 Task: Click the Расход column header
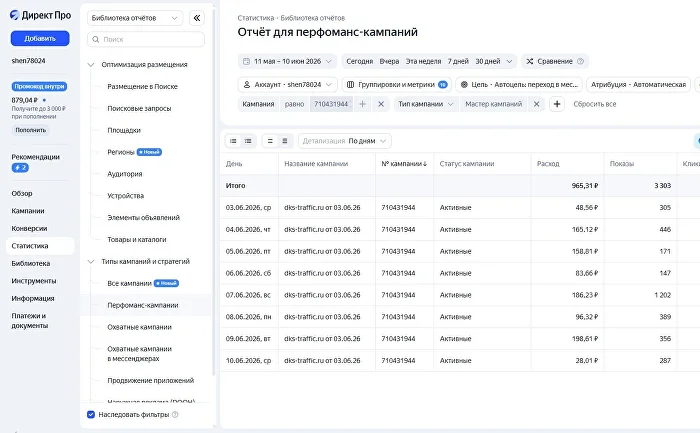click(548, 164)
